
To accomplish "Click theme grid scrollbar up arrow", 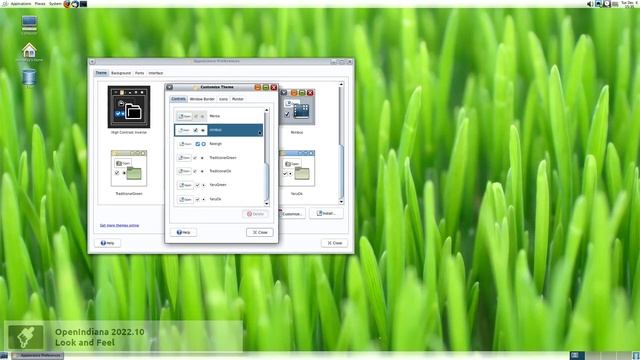I will coord(341,84).
